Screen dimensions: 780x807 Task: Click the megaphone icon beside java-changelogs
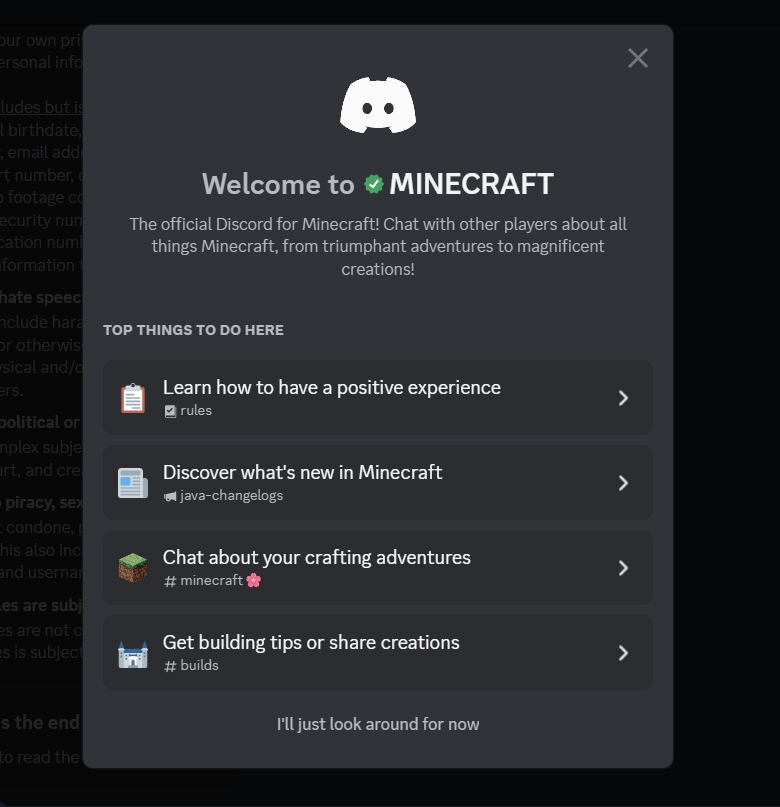tap(170, 496)
